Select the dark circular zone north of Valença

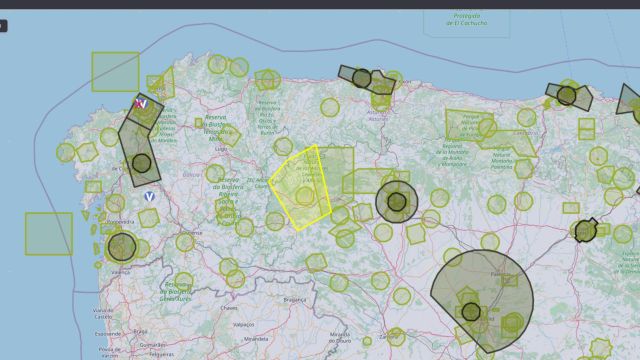coord(122,247)
